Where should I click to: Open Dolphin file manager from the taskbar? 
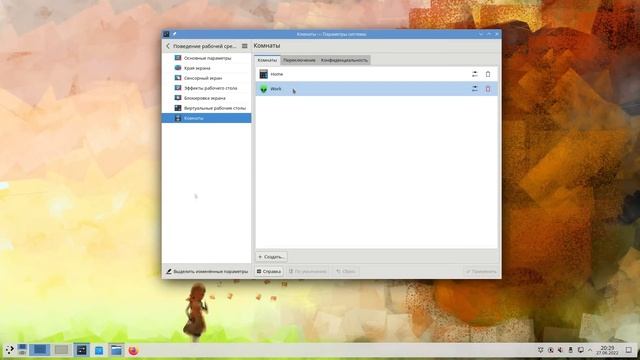coord(116,350)
